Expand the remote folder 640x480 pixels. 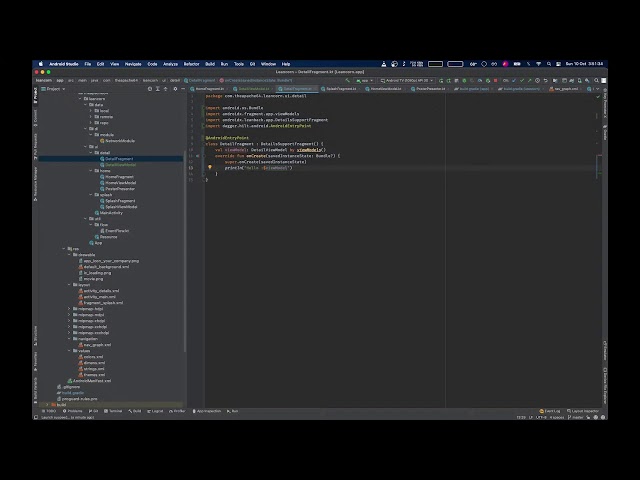pos(91,117)
